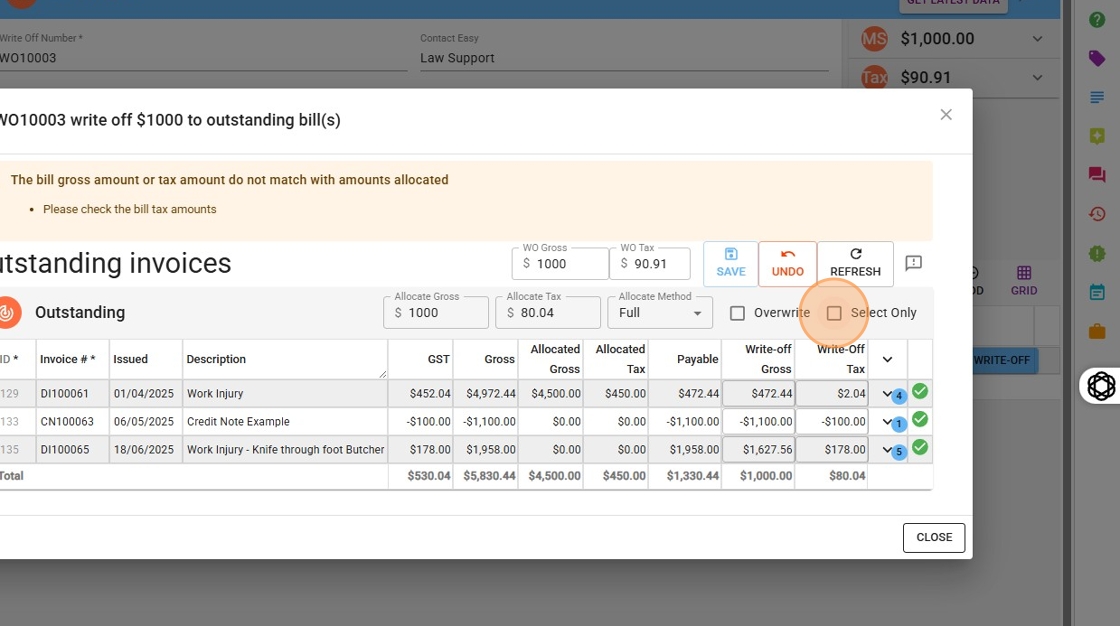Open the history clock icon in sidebar
1120x626 pixels.
(x=1097, y=214)
